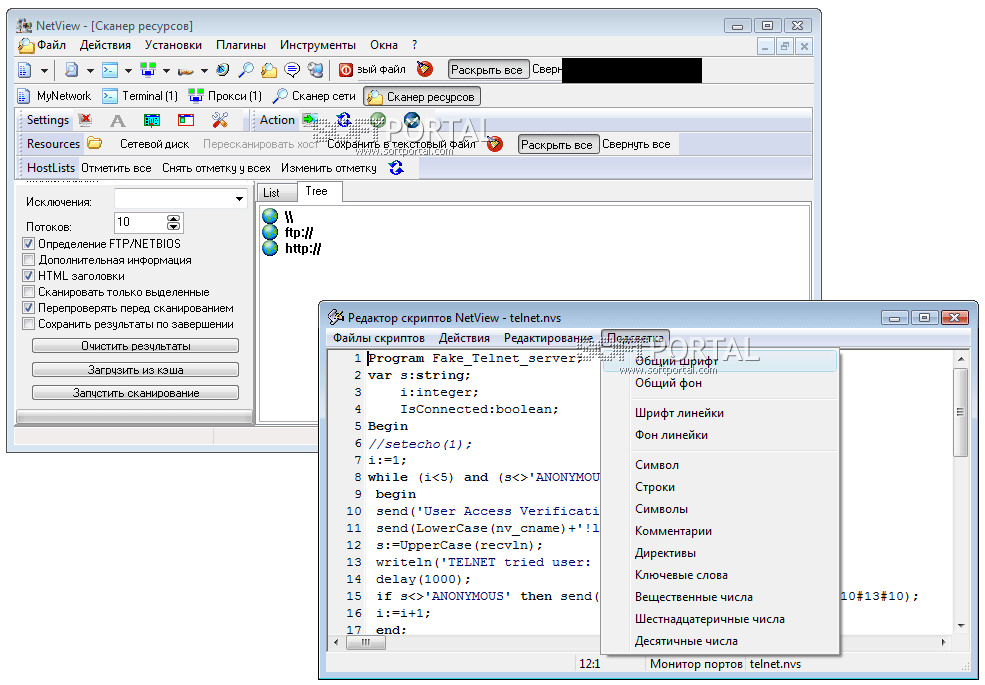Click the folder icon in Resources toolbar
Viewport: 985px width, 685px height.
click(x=94, y=143)
